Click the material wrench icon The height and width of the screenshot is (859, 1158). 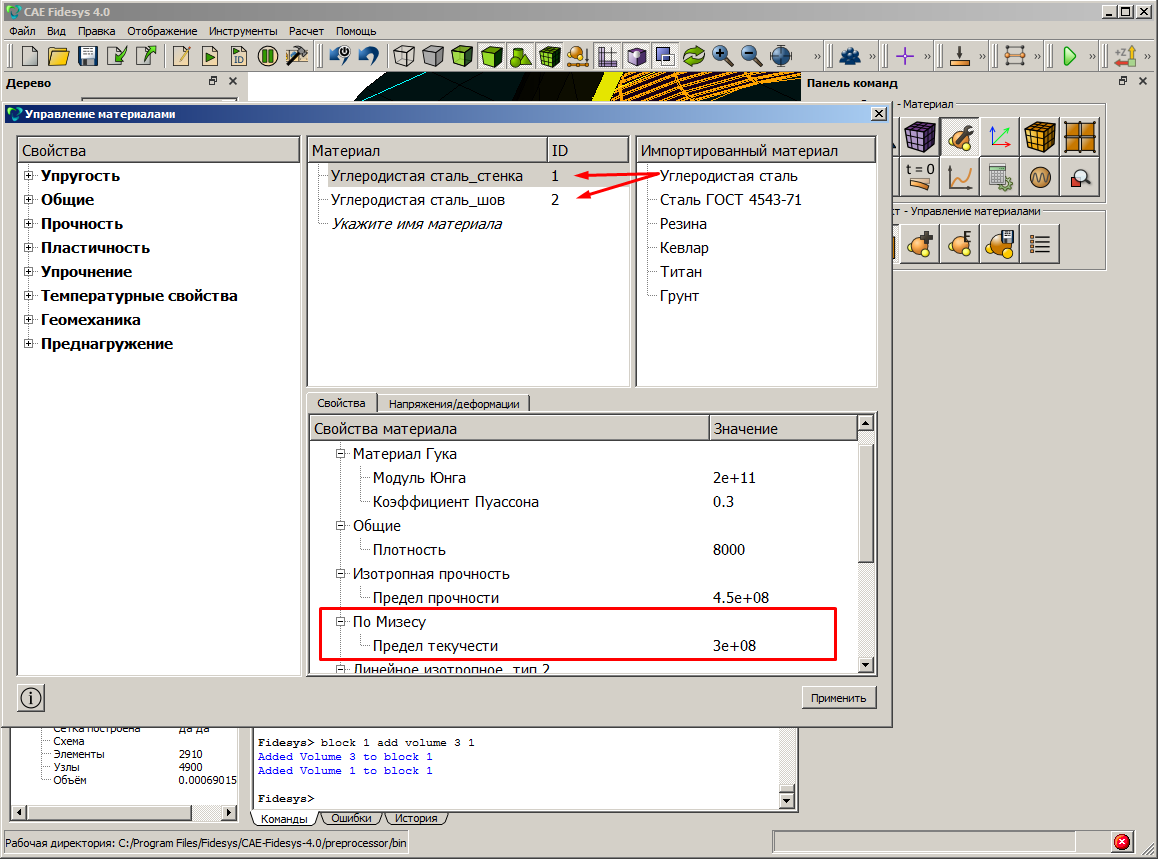[960, 137]
